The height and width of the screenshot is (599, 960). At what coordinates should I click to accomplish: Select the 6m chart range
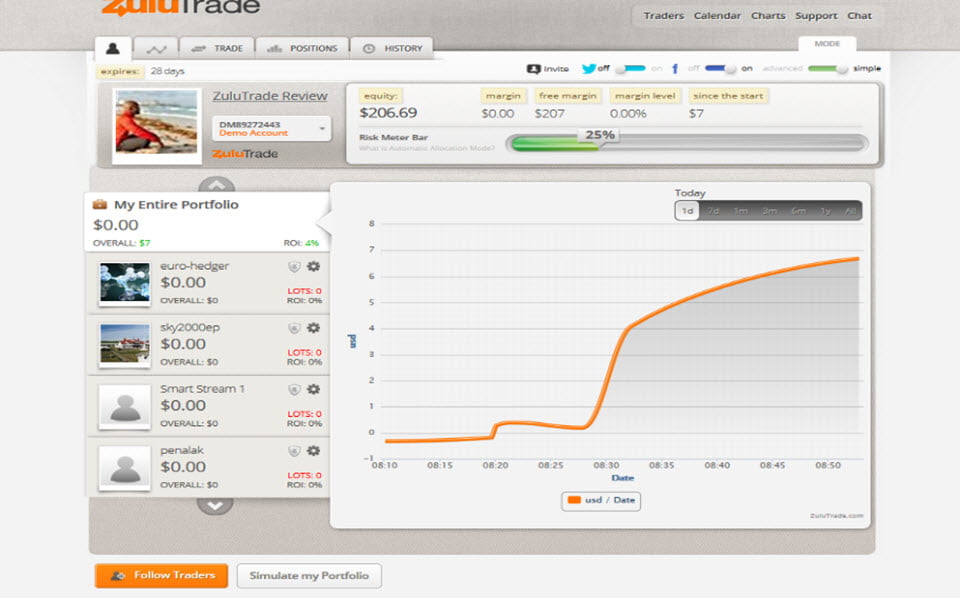(x=798, y=211)
